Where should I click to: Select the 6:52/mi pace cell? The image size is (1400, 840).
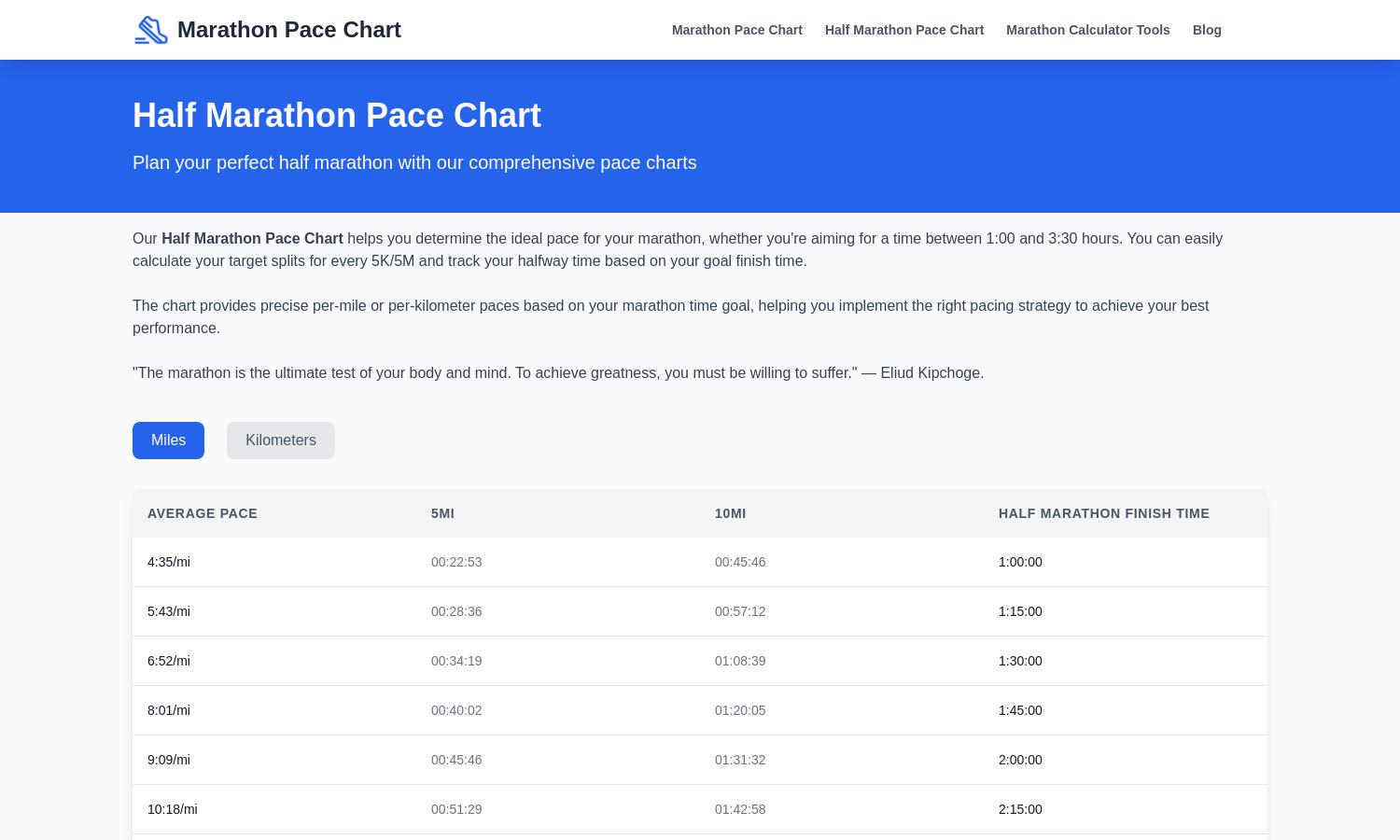169,661
